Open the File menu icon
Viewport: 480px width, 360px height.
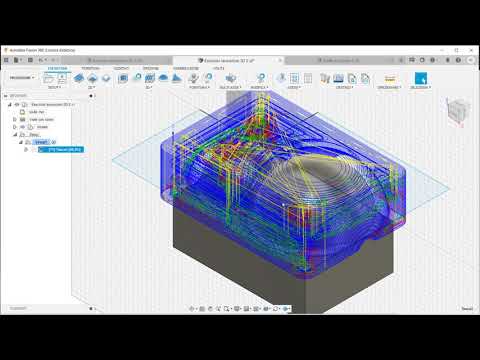coord(17,60)
